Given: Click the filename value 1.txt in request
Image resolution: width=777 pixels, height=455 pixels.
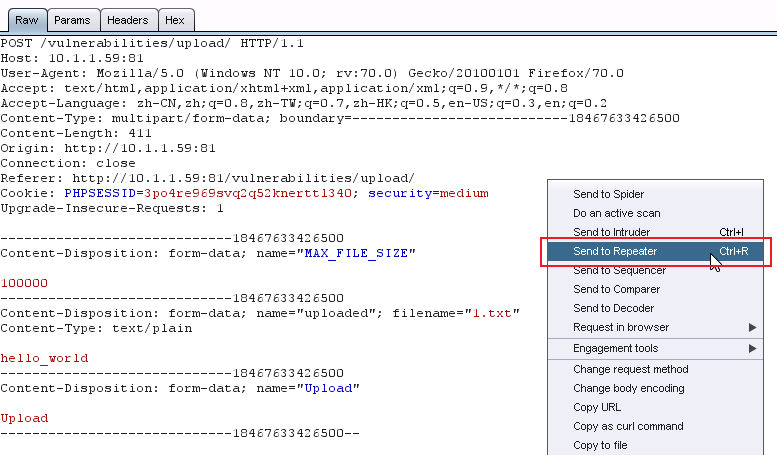Looking at the screenshot, I should pyautogui.click(x=492, y=313).
